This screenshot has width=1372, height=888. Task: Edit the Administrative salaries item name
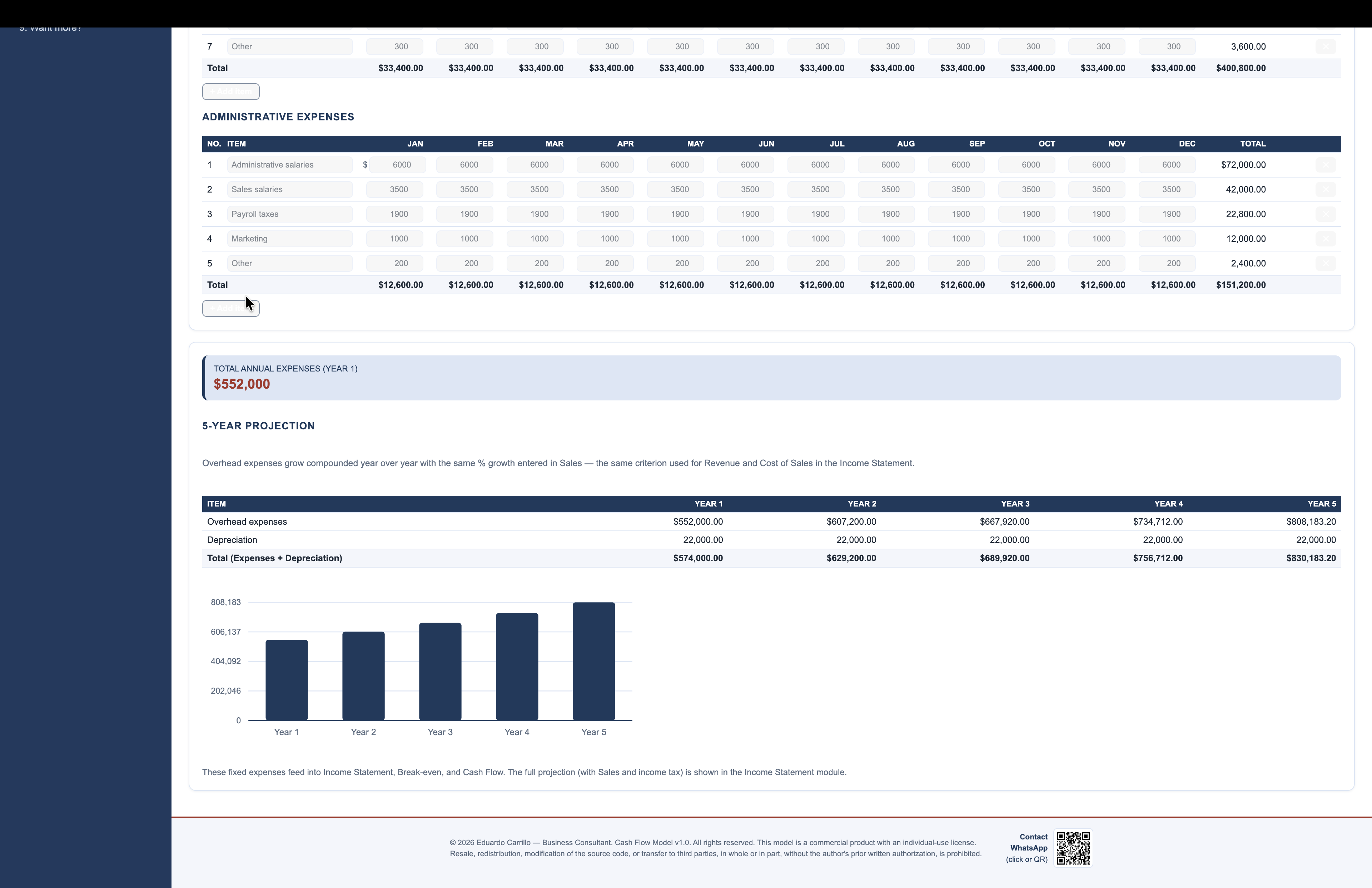[x=289, y=165]
